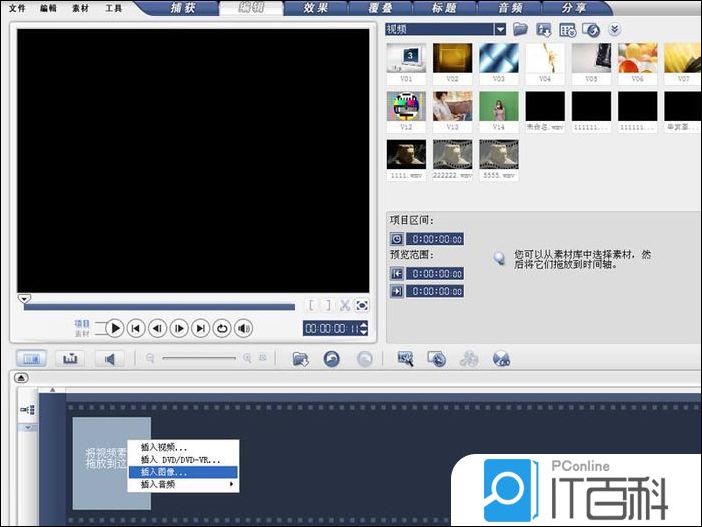Click the undo arrow in timeline toolbar

click(x=332, y=358)
